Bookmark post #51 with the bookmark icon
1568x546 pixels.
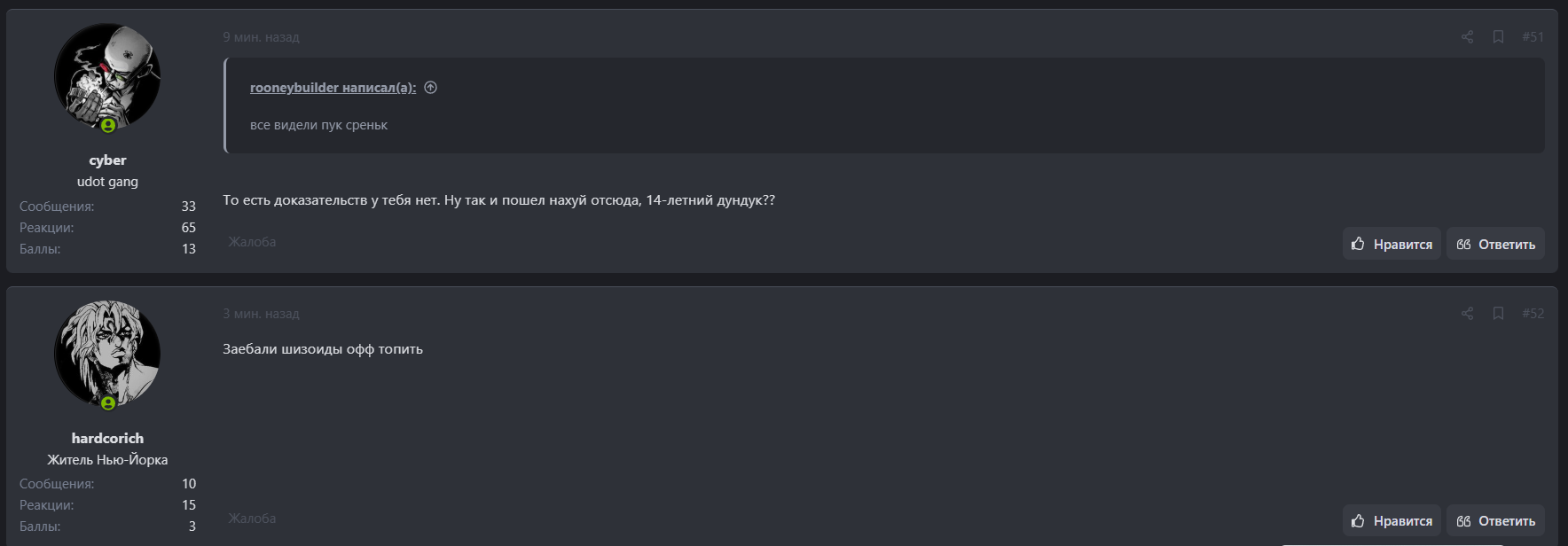[x=1498, y=36]
